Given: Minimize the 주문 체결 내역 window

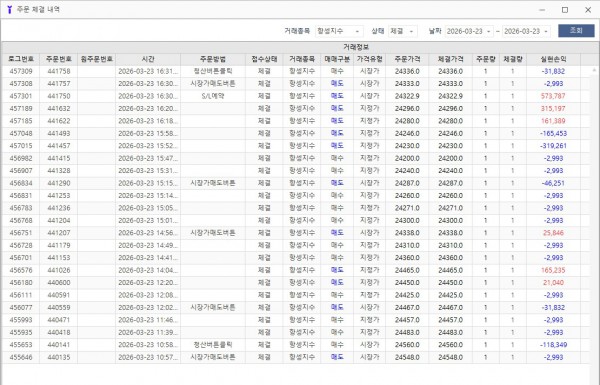Looking at the screenshot, I should [542, 10].
